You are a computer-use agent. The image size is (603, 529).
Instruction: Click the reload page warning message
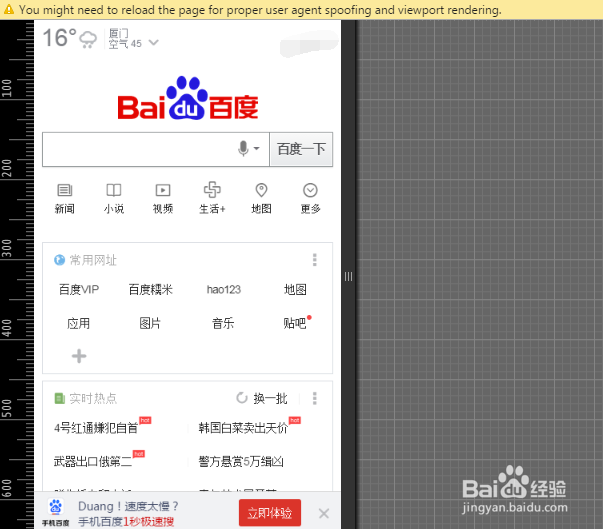click(260, 10)
